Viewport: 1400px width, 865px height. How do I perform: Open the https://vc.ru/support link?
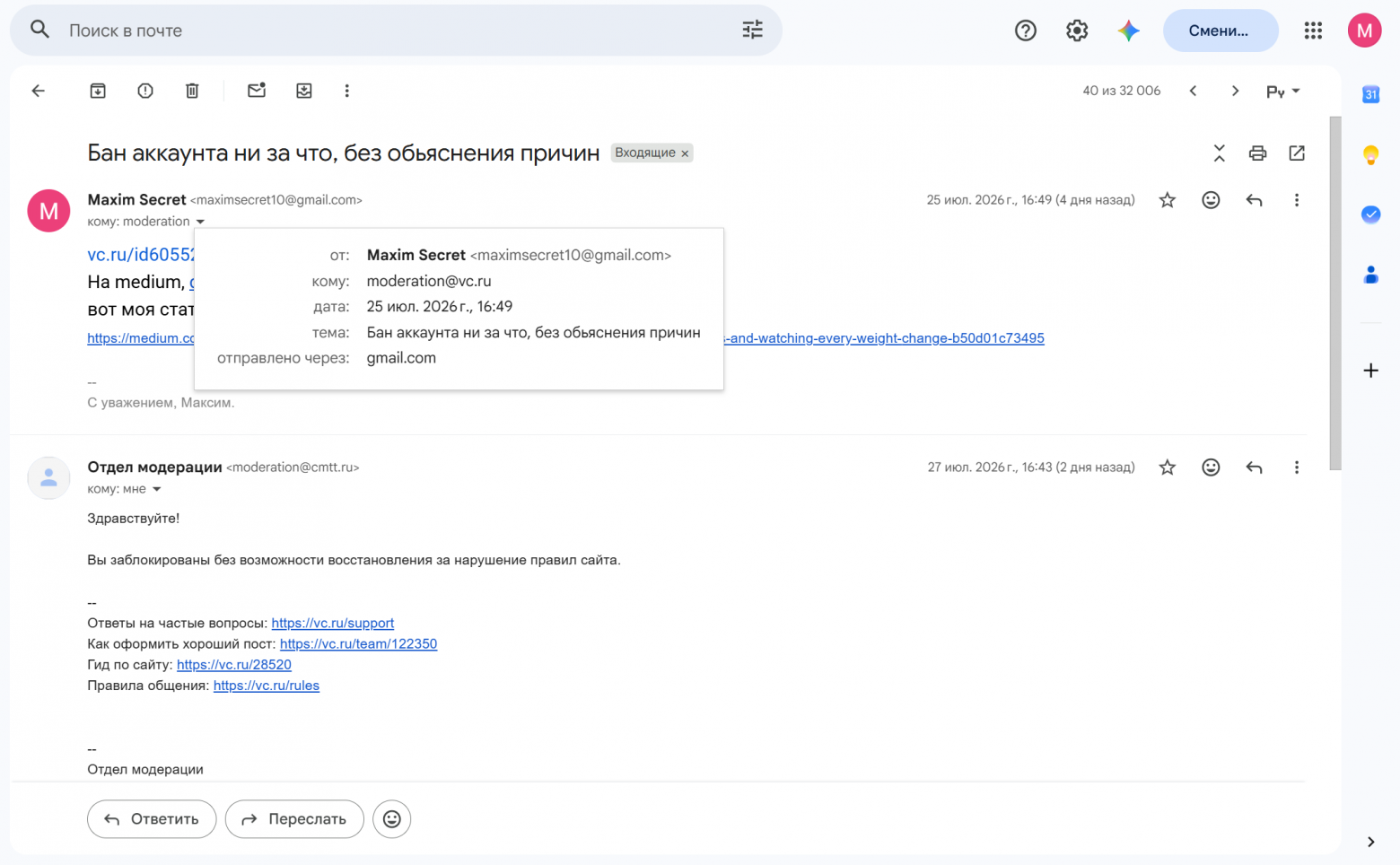[333, 623]
